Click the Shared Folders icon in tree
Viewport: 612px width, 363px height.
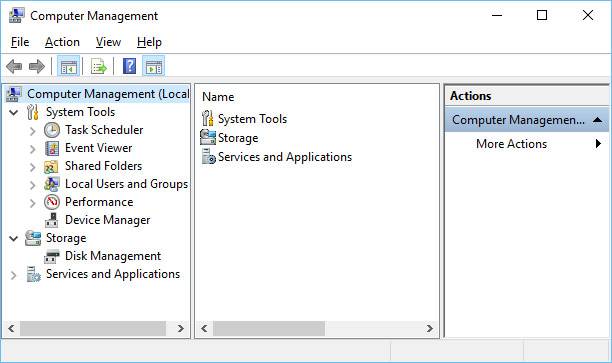coord(52,166)
